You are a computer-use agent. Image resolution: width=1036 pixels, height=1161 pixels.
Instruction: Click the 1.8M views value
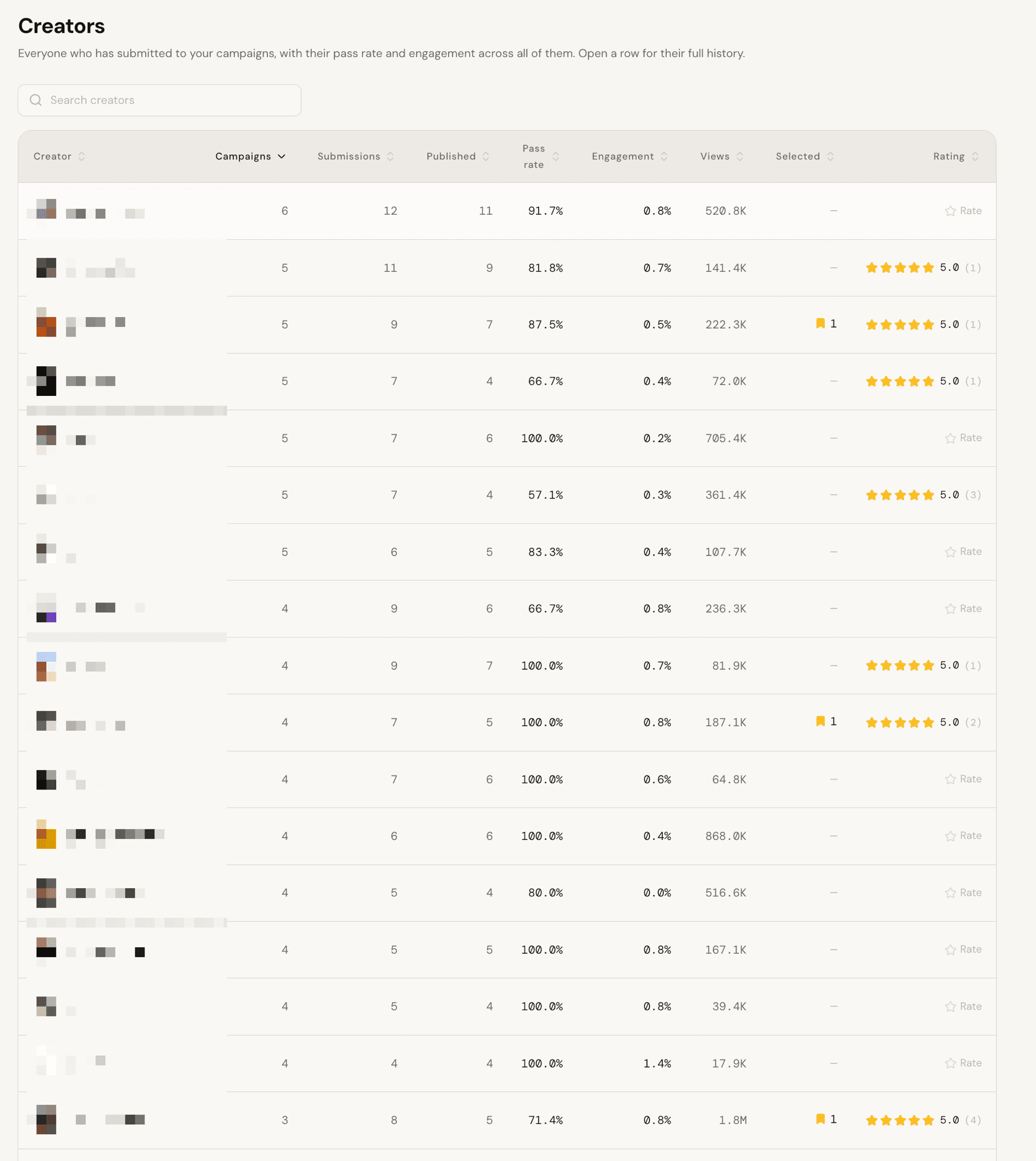[x=732, y=1120]
